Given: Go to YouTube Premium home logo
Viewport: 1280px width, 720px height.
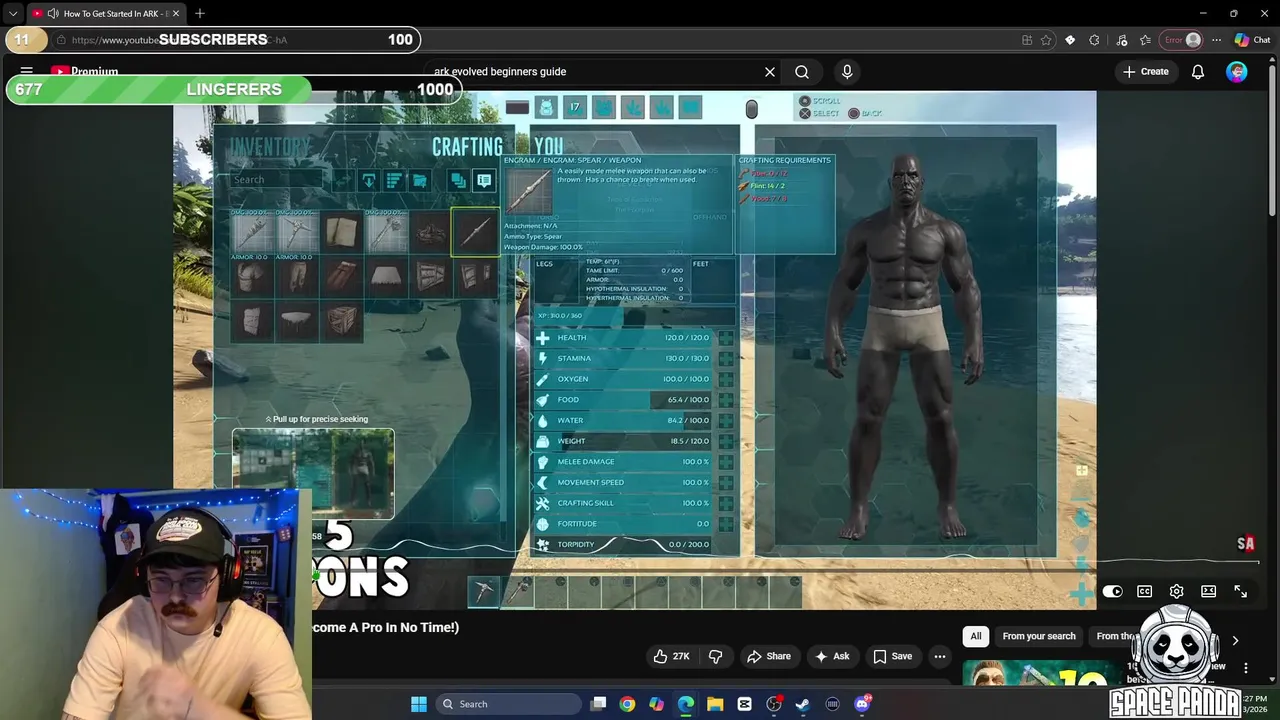Looking at the screenshot, I should 85,71.
